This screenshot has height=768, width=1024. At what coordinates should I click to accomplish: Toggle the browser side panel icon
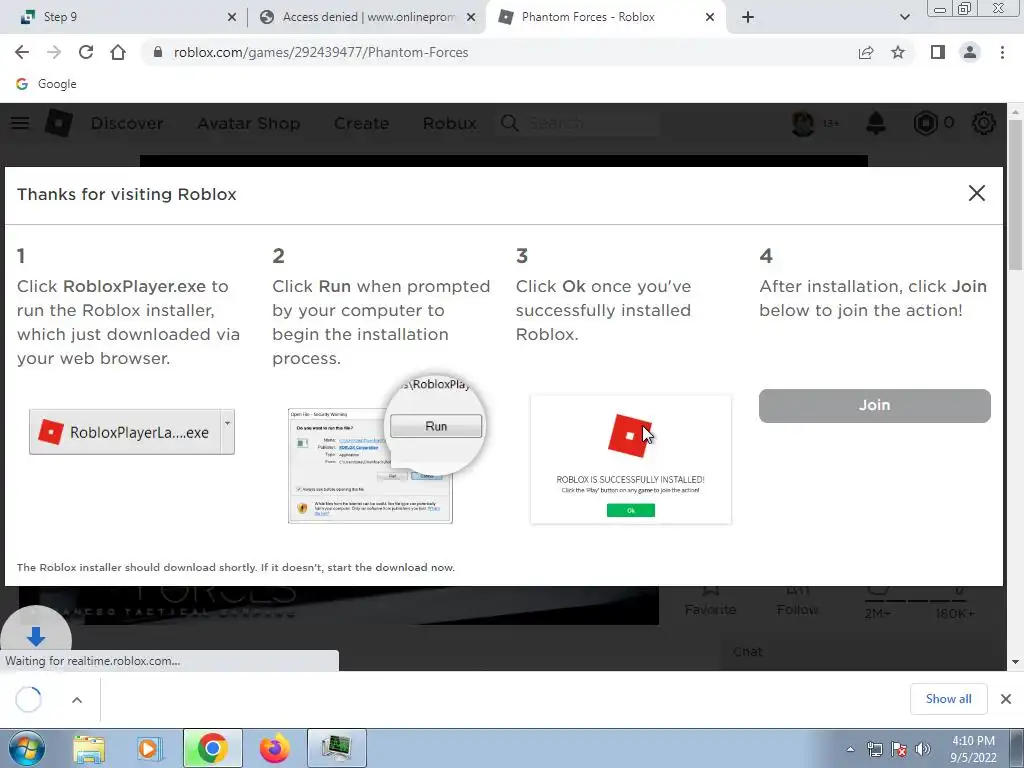[x=938, y=52]
